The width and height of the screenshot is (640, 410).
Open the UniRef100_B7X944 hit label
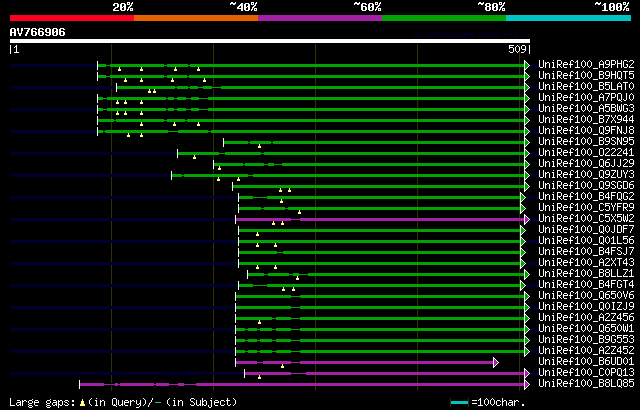(x=586, y=120)
